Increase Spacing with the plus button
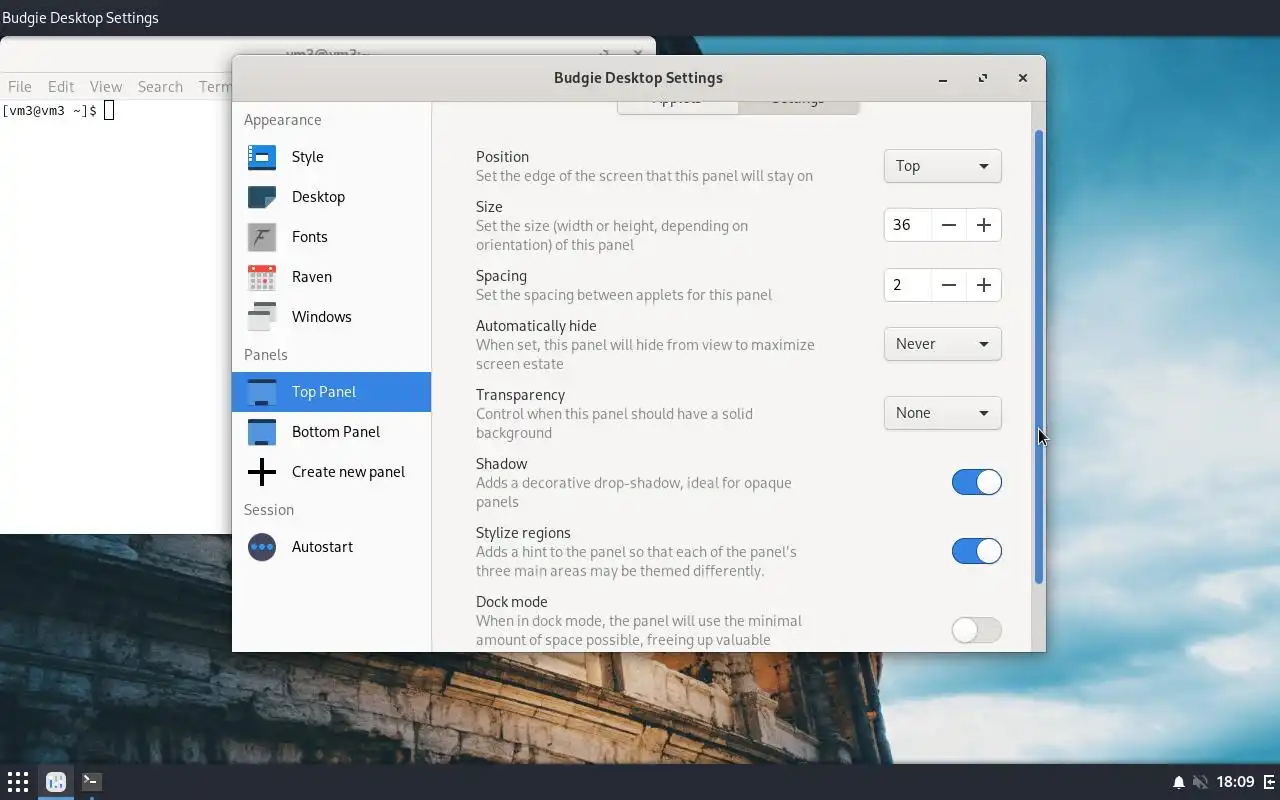The height and width of the screenshot is (800, 1280). pos(984,285)
